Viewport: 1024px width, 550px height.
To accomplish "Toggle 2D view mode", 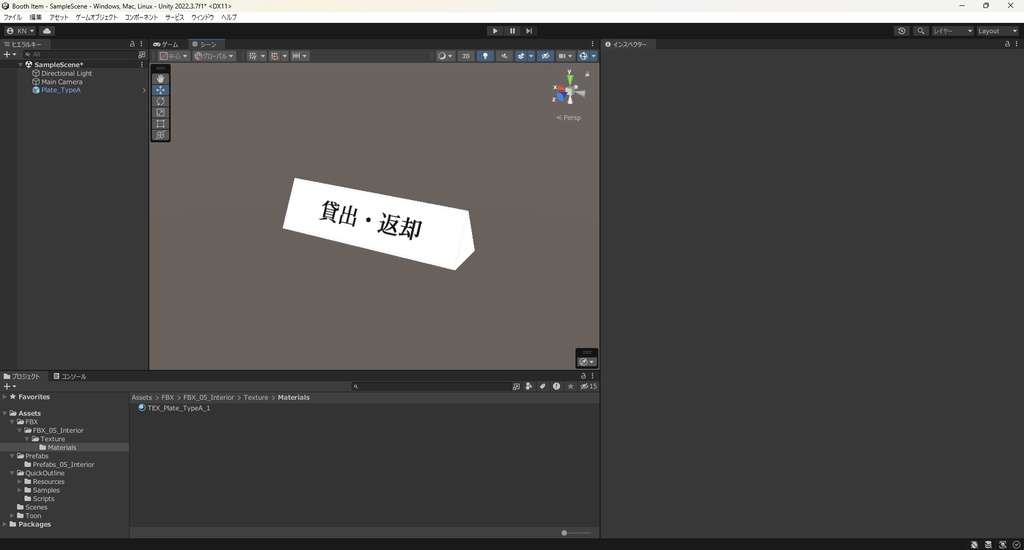I will [466, 56].
